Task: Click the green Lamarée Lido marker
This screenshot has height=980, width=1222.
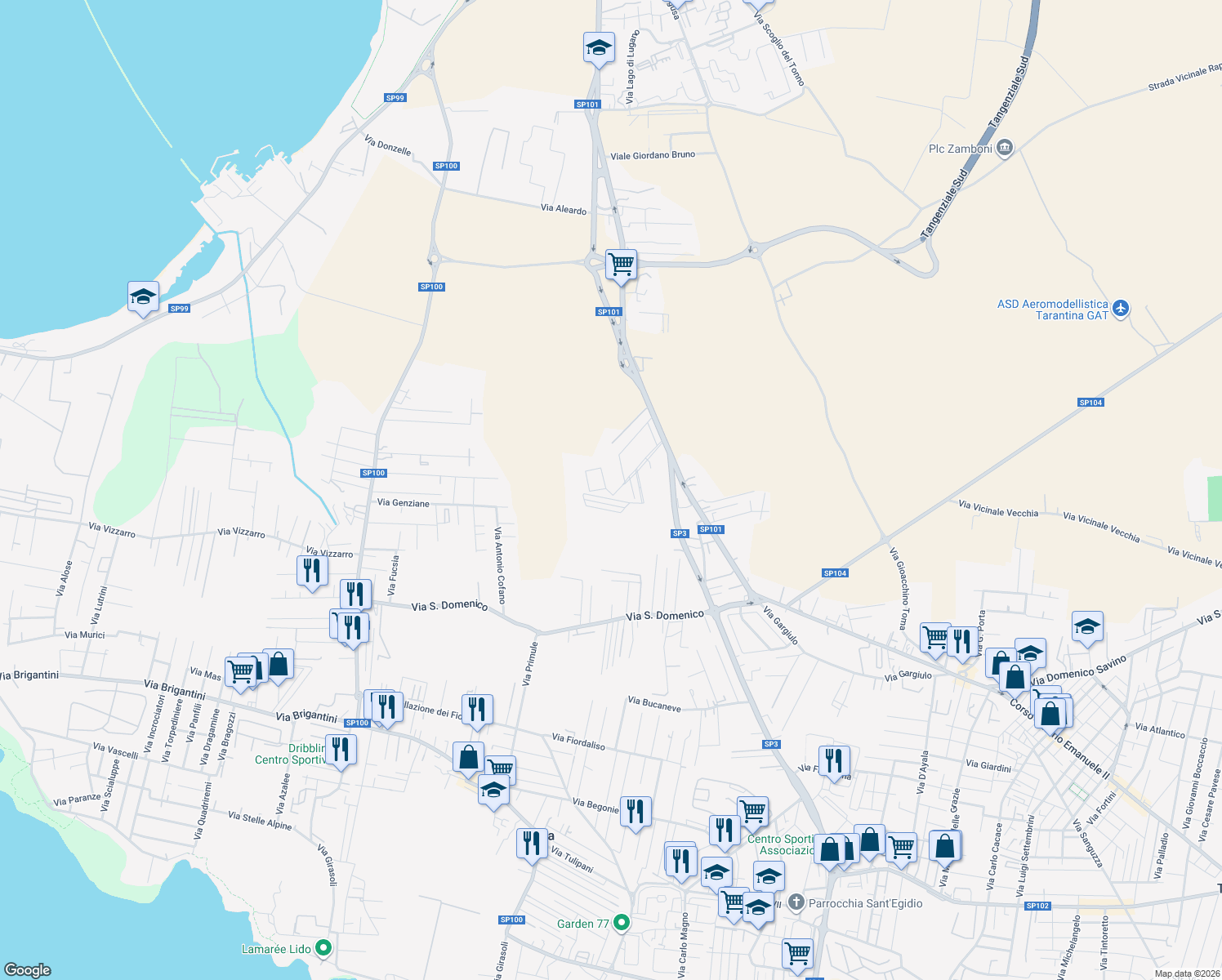Action: 324,949
